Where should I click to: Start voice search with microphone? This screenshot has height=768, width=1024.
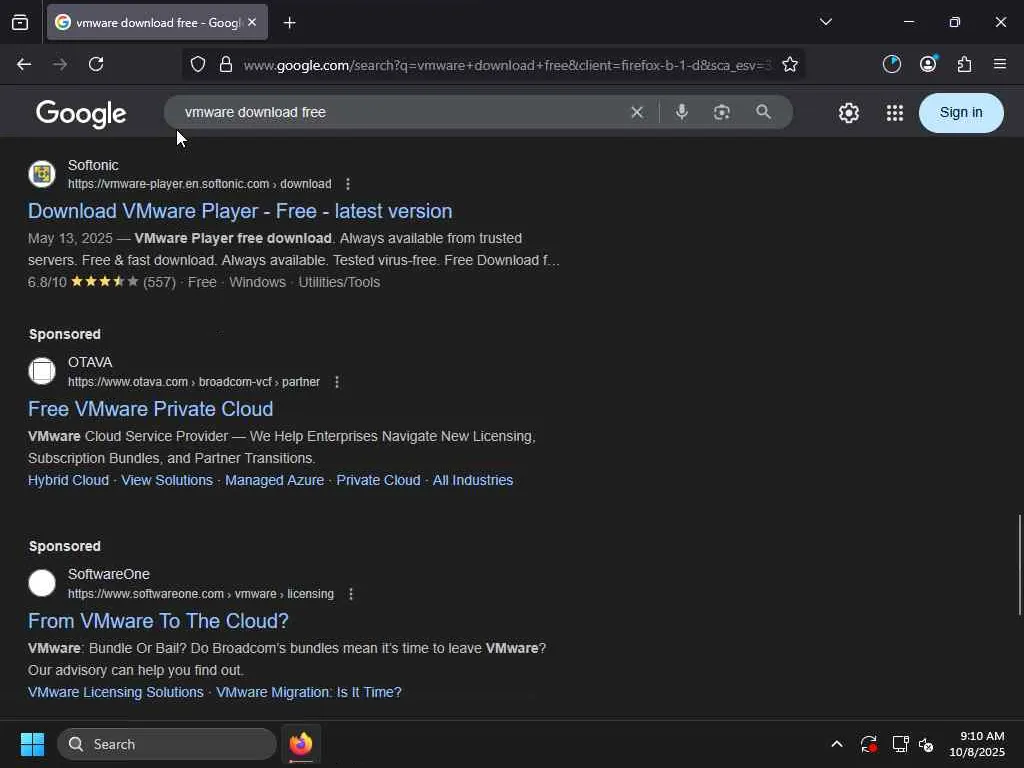coord(681,112)
